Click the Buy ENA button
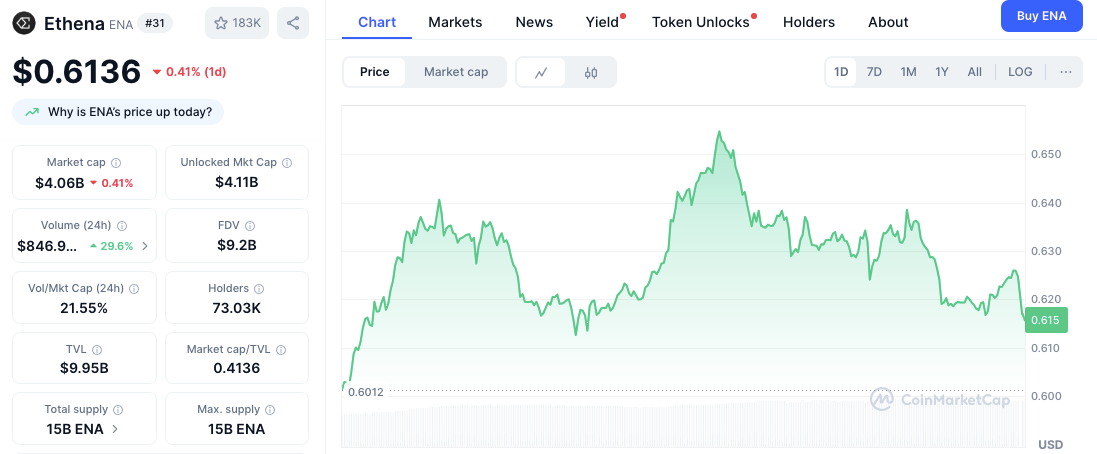 [1041, 17]
